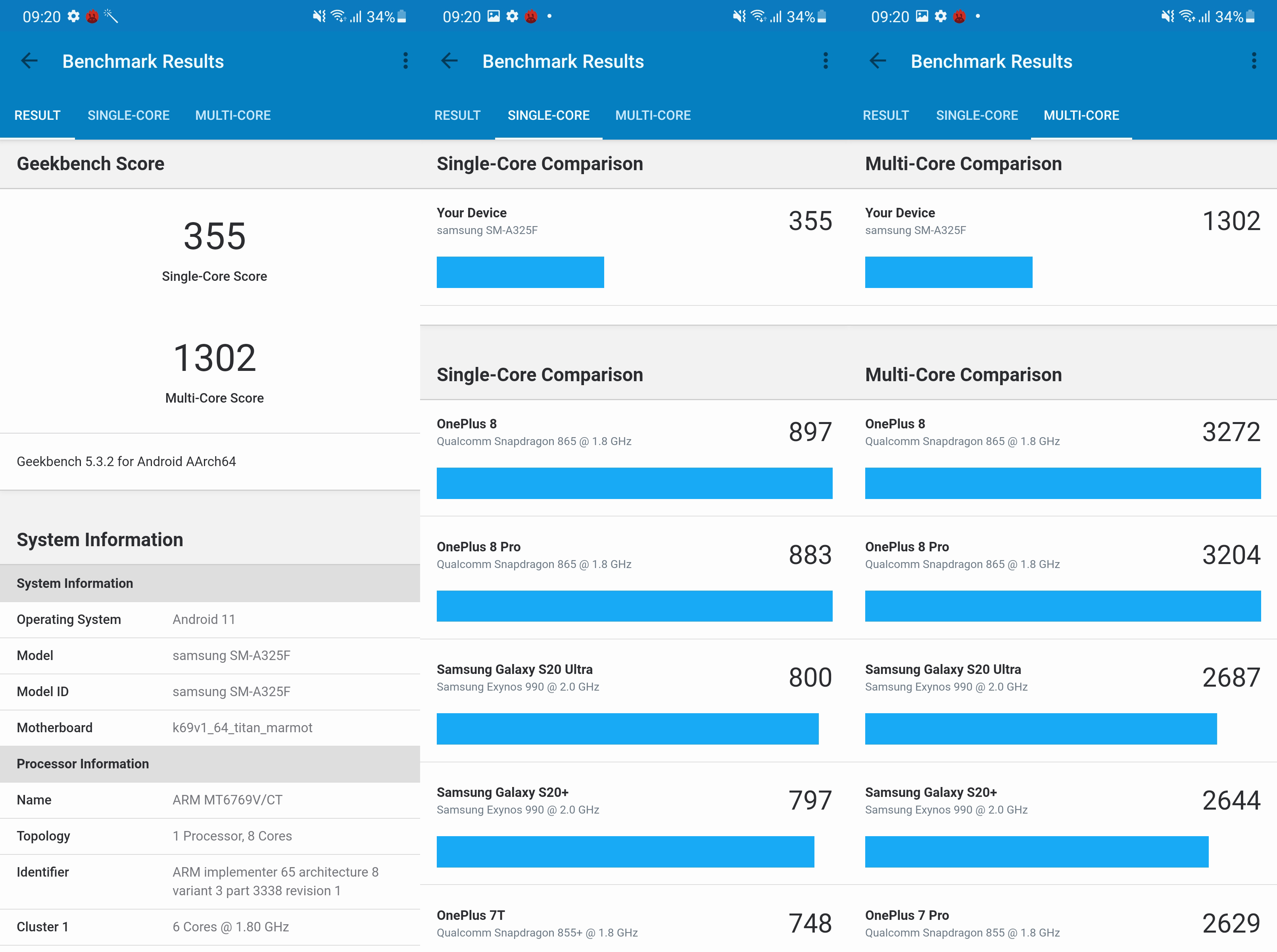
Task: Tap OnePlus 8 Pro multi-core entry 3204
Action: 1063,578
